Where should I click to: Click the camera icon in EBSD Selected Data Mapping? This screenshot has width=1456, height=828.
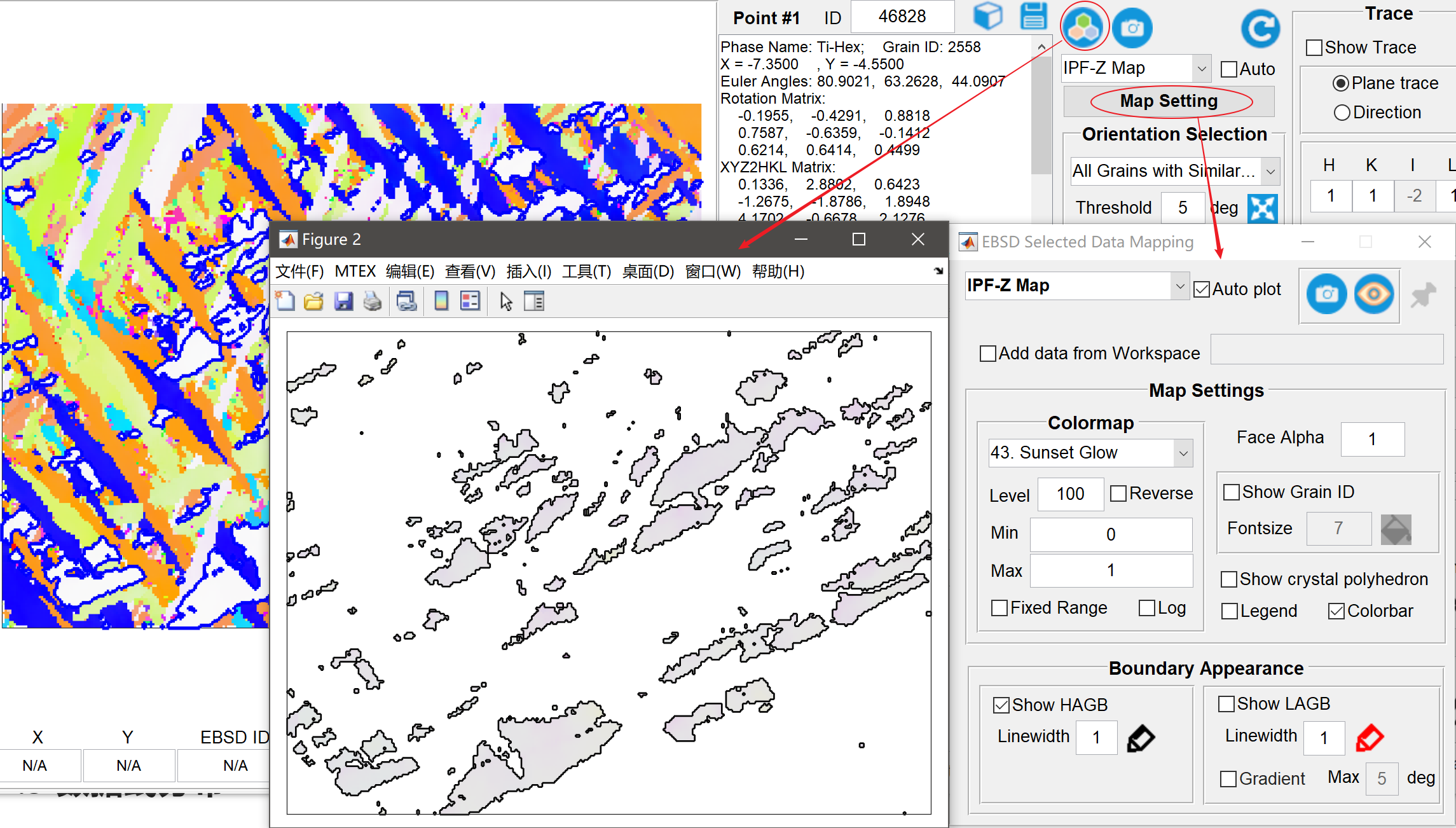coord(1326,294)
